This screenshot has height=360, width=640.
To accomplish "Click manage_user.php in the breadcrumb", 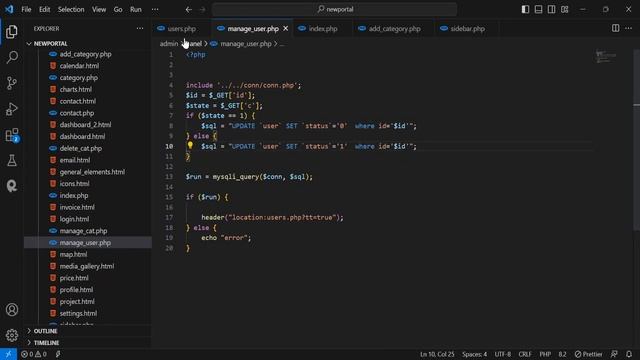I will (246, 44).
